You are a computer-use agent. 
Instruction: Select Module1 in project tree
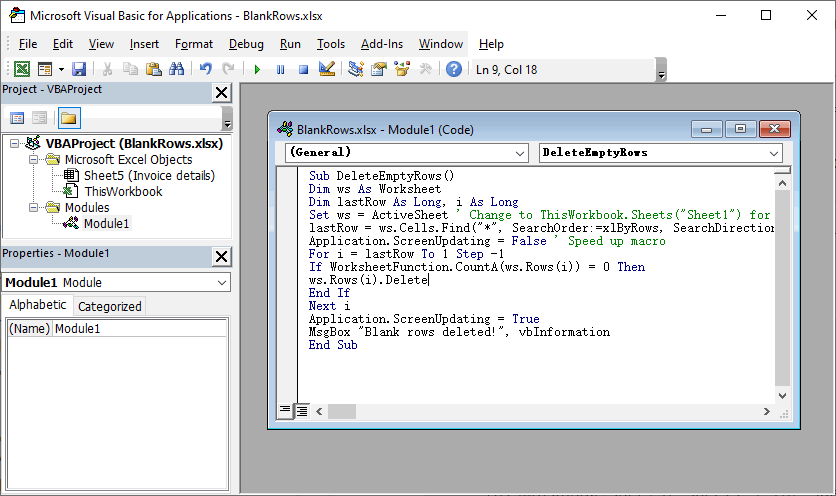coord(106,223)
